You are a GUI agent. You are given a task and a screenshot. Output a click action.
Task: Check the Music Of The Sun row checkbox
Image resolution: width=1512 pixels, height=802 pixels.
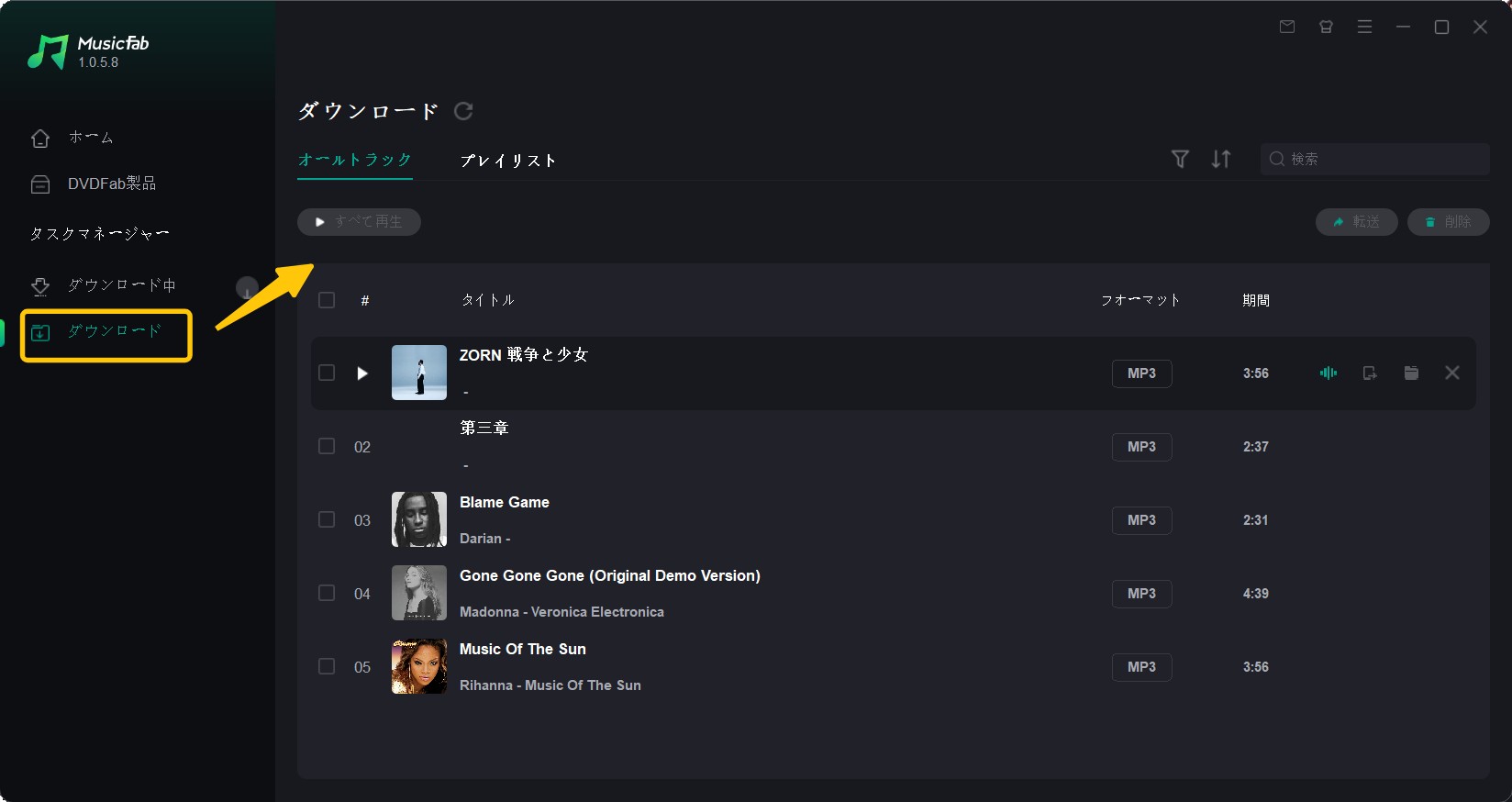point(327,666)
